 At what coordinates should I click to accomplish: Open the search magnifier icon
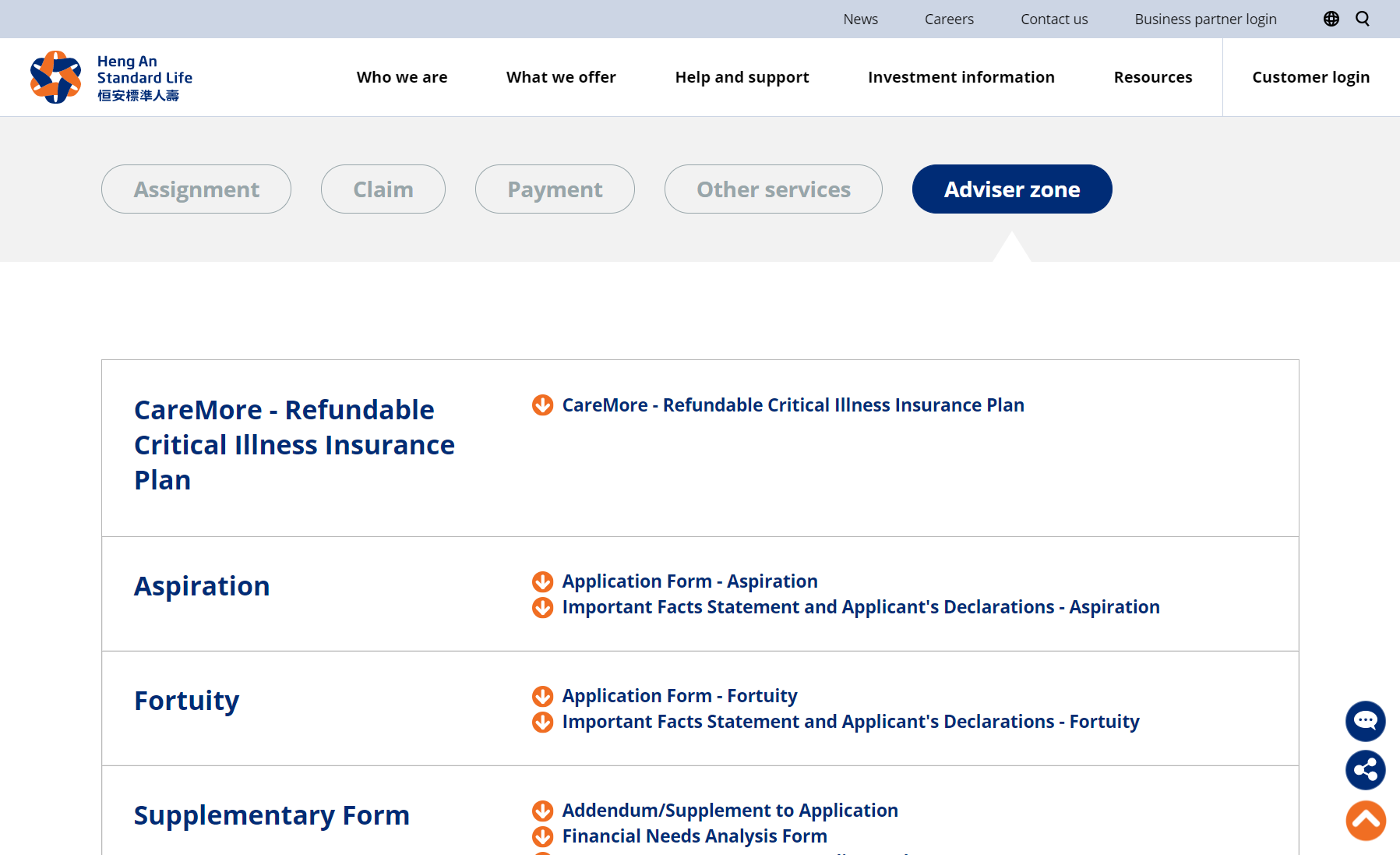[x=1363, y=19]
